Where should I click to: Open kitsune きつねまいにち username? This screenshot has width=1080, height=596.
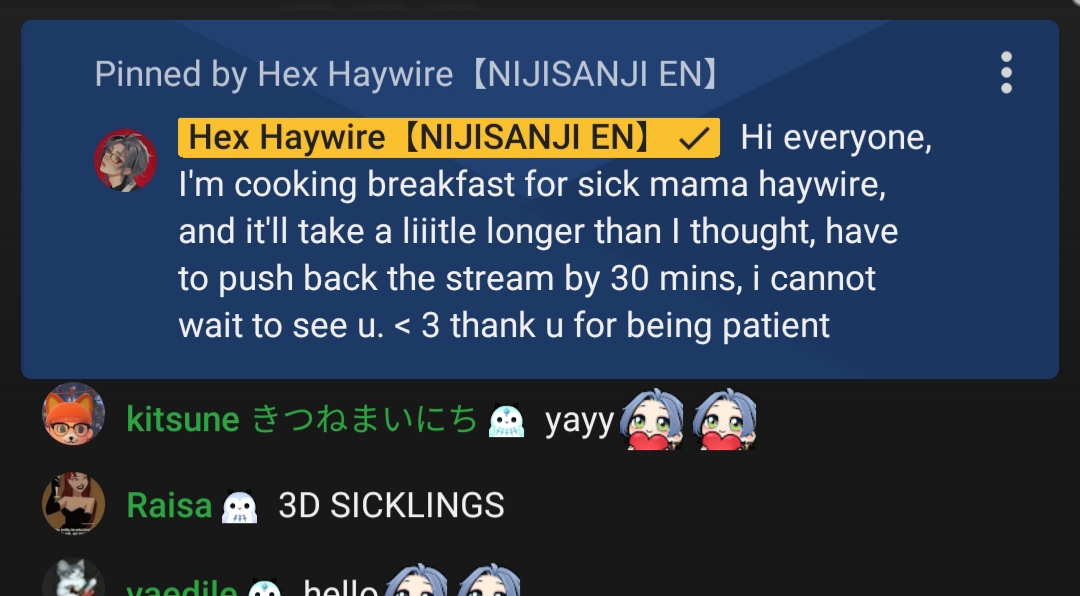pos(302,419)
